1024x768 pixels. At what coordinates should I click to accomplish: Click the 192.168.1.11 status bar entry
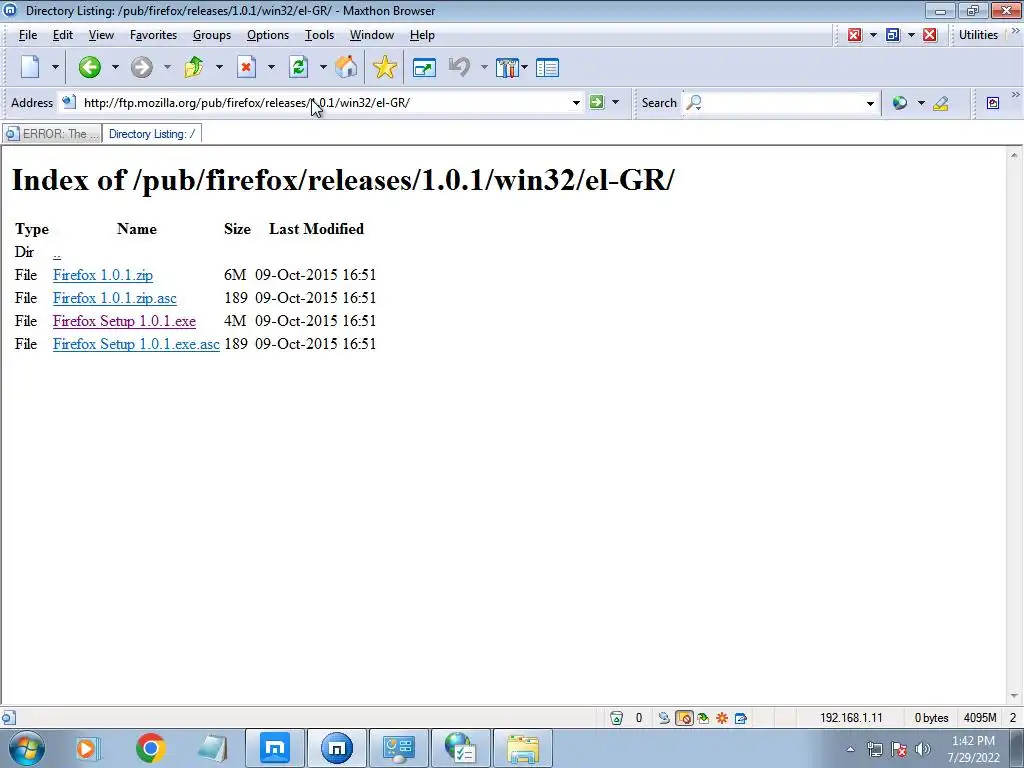(x=851, y=718)
